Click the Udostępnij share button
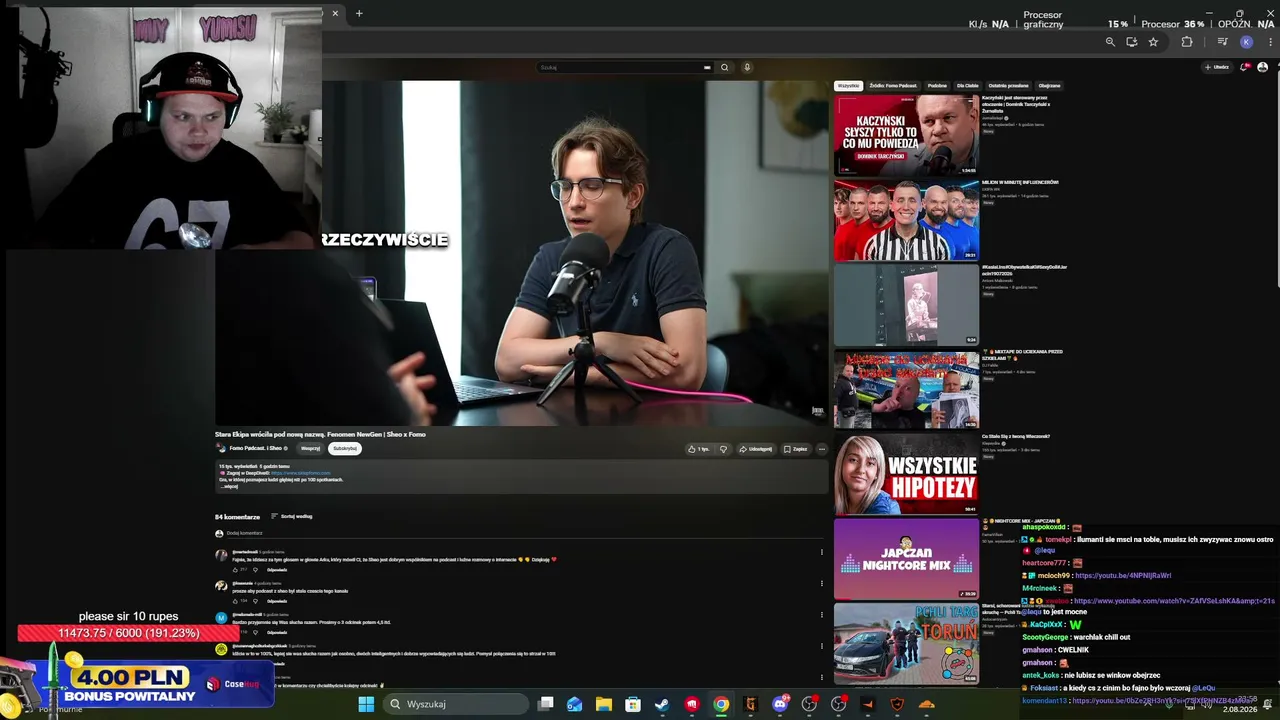Image resolution: width=1280 pixels, height=720 pixels. click(756, 449)
